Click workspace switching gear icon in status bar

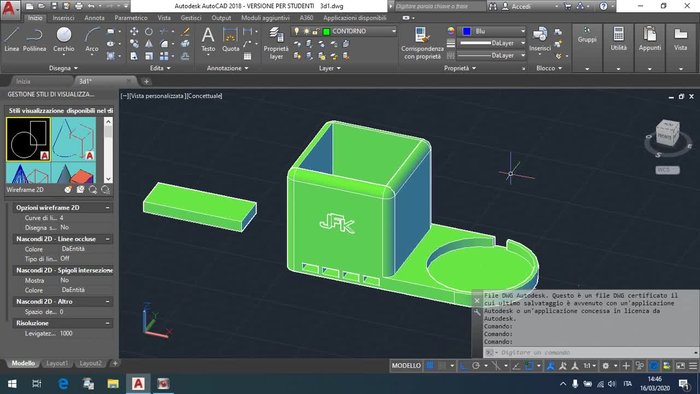[606, 366]
